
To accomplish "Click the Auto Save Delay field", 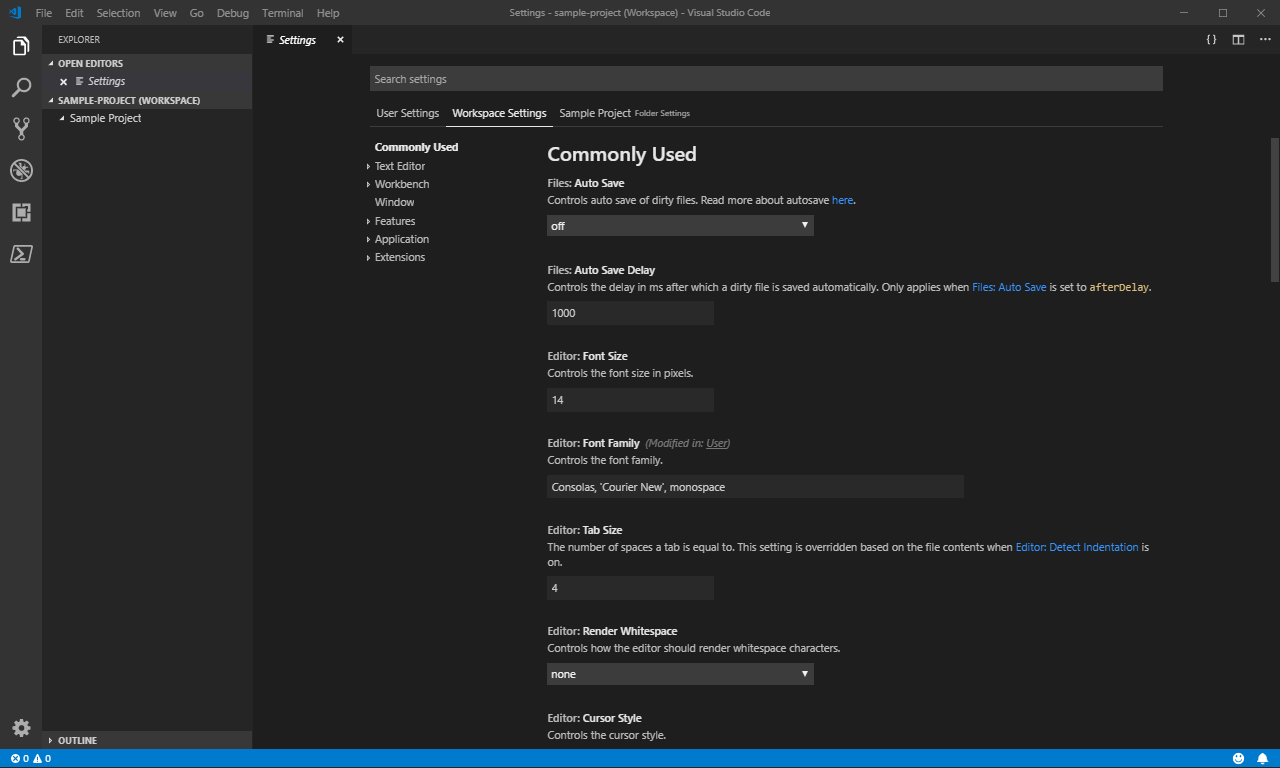I will coord(630,313).
